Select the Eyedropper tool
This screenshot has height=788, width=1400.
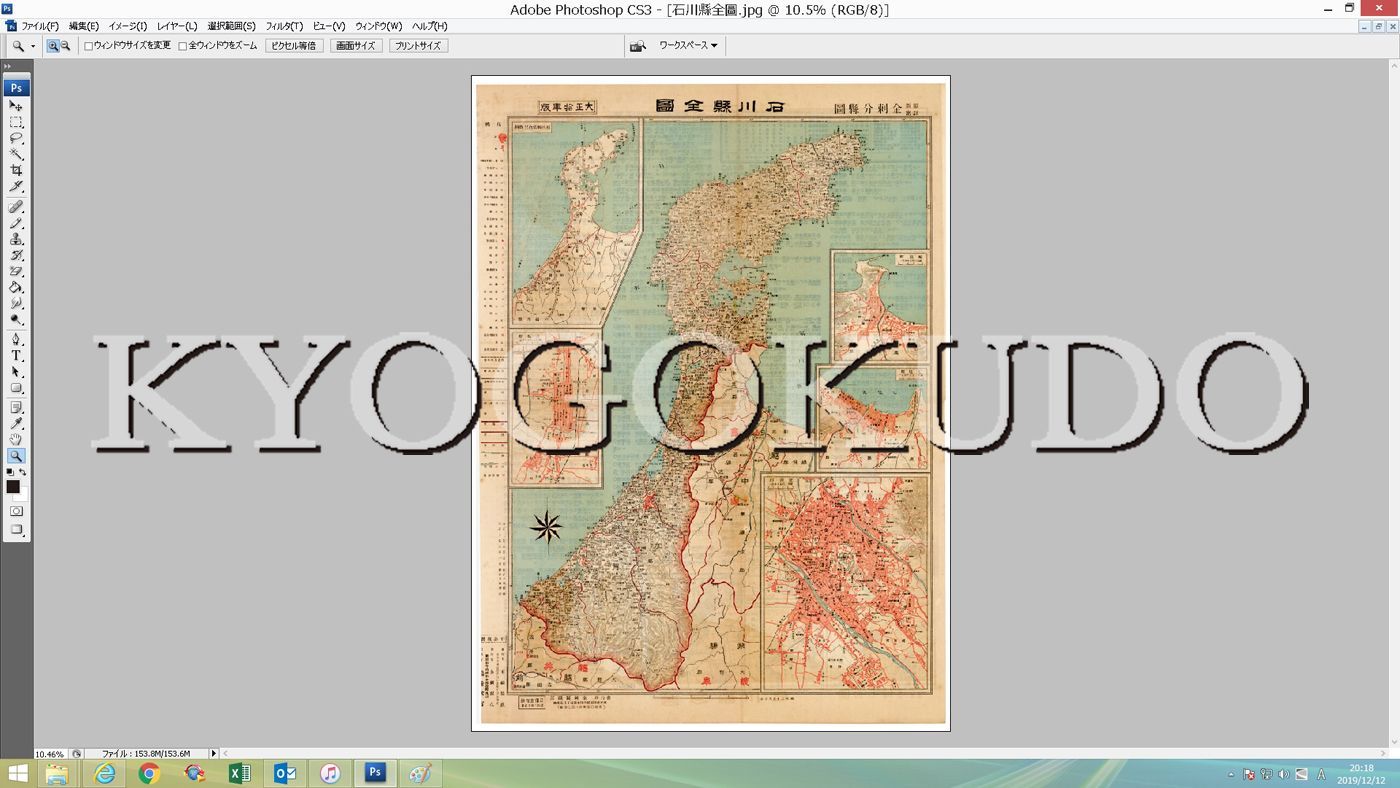(16, 424)
